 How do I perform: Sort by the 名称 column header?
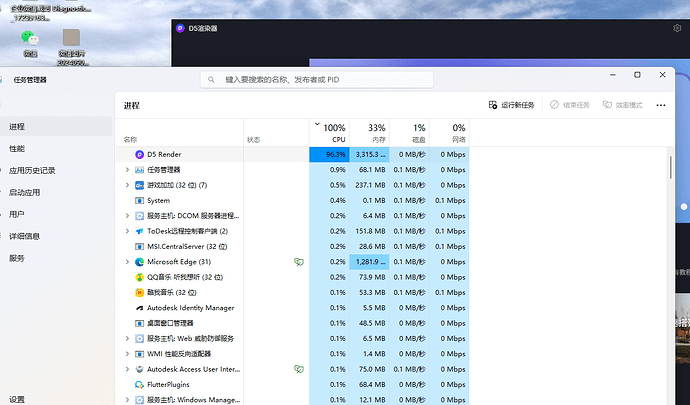click(x=179, y=133)
